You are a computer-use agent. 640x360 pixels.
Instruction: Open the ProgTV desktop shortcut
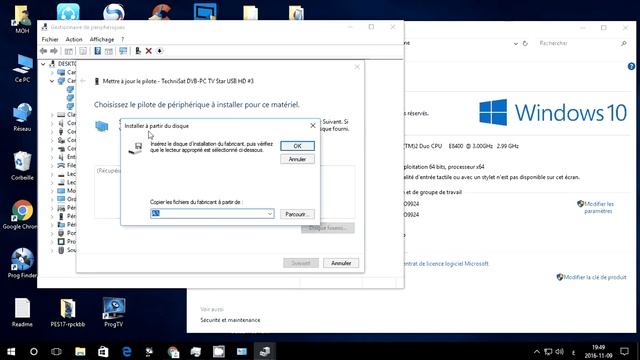click(x=113, y=313)
